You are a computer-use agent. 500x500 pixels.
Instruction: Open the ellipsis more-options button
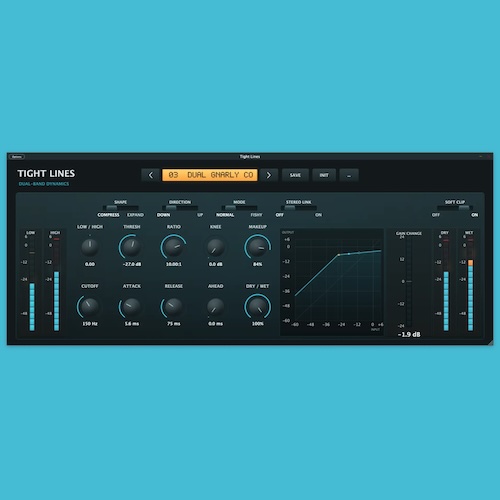pyautogui.click(x=349, y=175)
